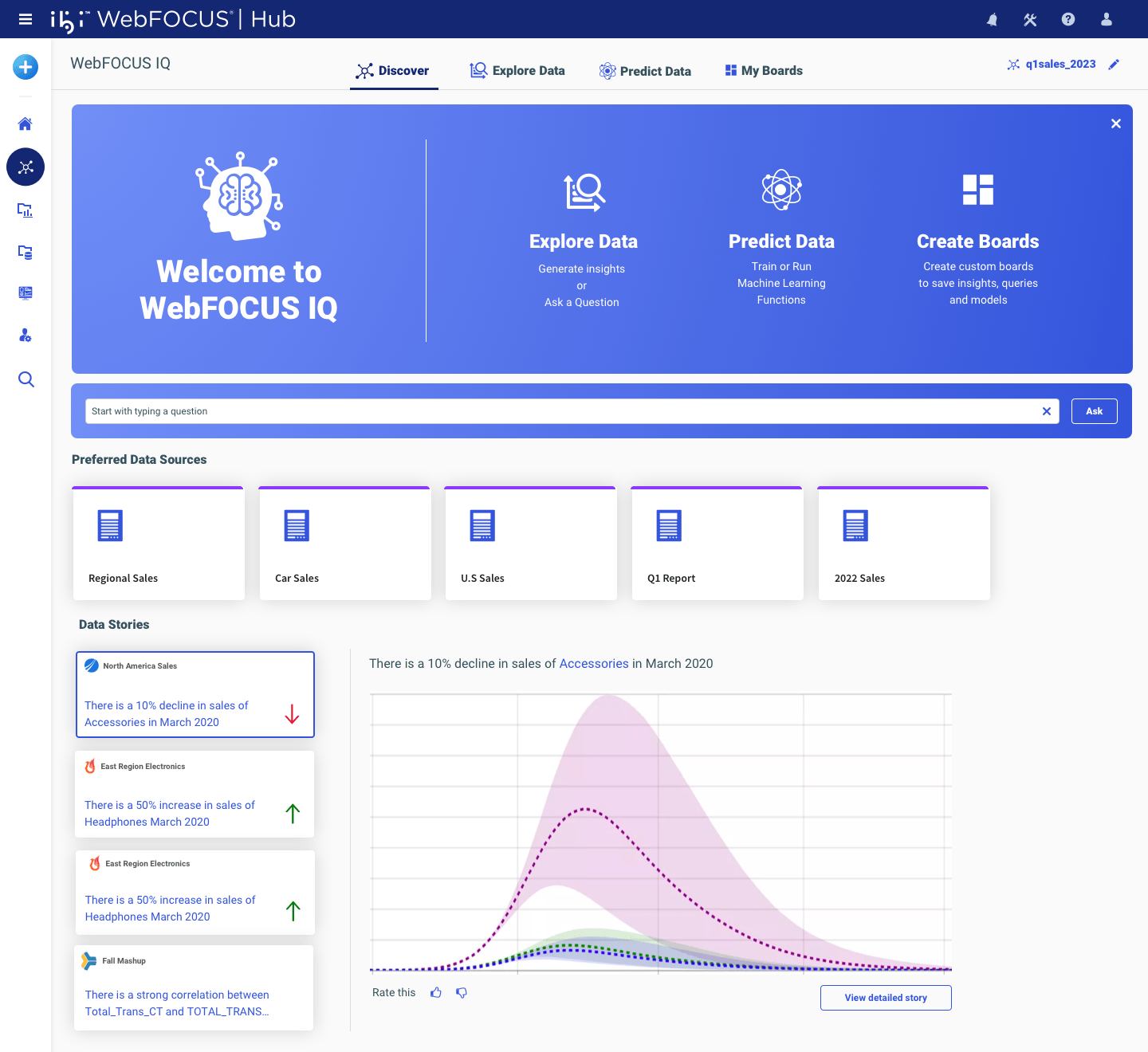The width and height of the screenshot is (1148, 1052).
Task: Click the U.S Sales card label
Action: tap(482, 579)
